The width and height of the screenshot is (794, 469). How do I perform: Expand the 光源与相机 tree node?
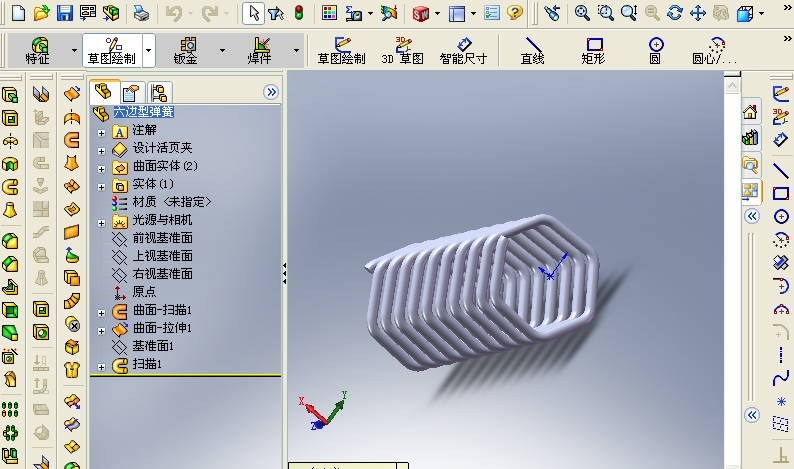(x=101, y=223)
